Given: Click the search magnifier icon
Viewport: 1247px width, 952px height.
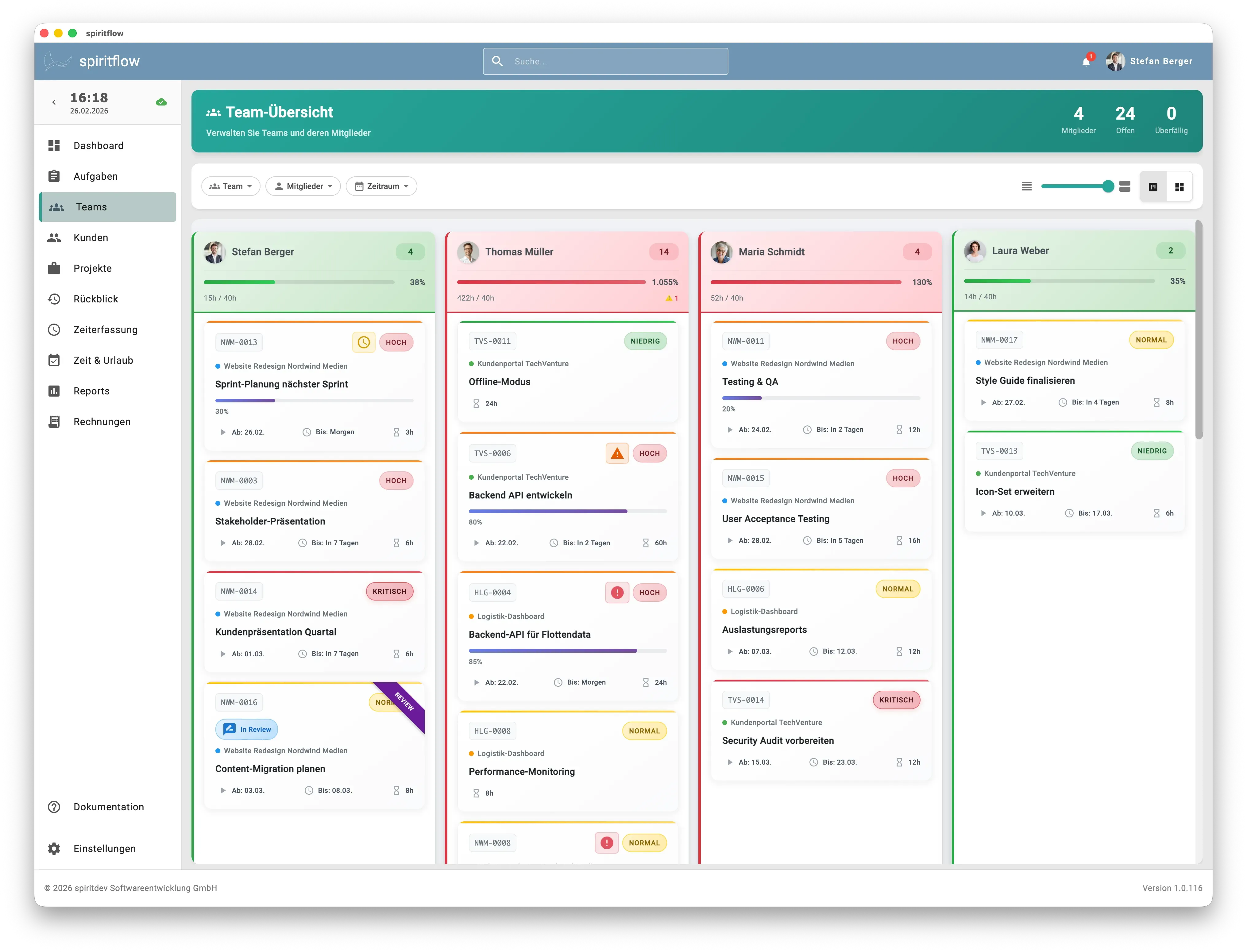Looking at the screenshot, I should 497,61.
